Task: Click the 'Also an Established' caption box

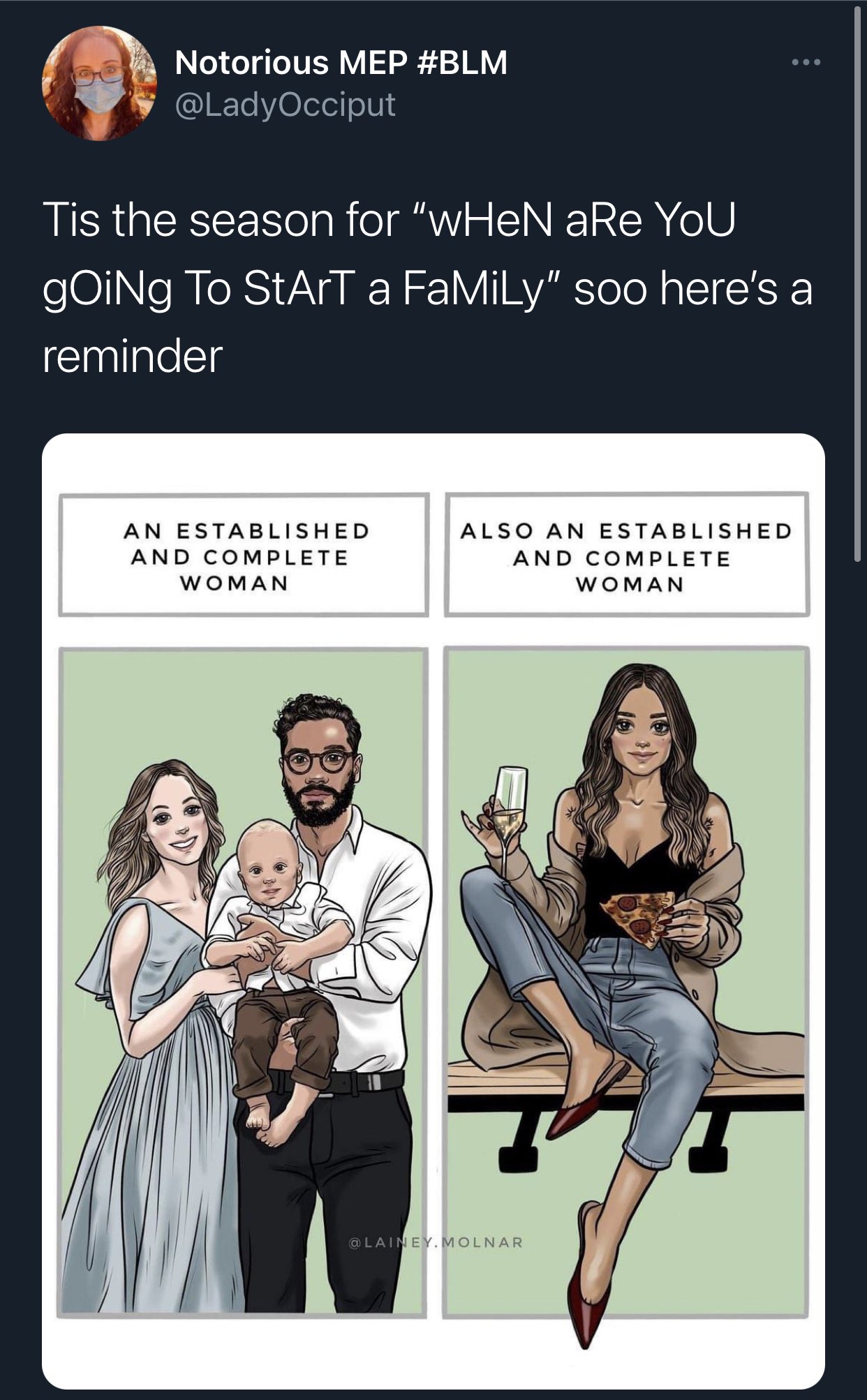Action: (626, 556)
